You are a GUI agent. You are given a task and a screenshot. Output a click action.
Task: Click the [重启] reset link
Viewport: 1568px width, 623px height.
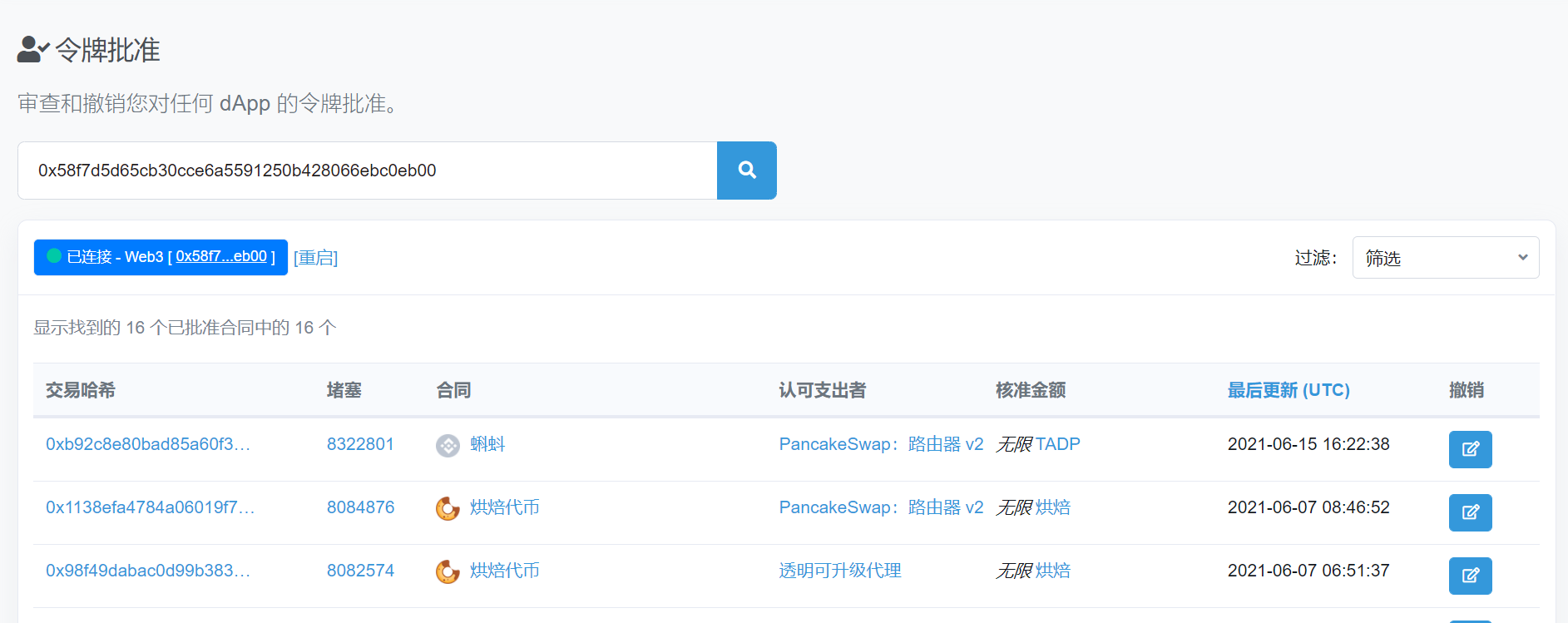[x=315, y=258]
